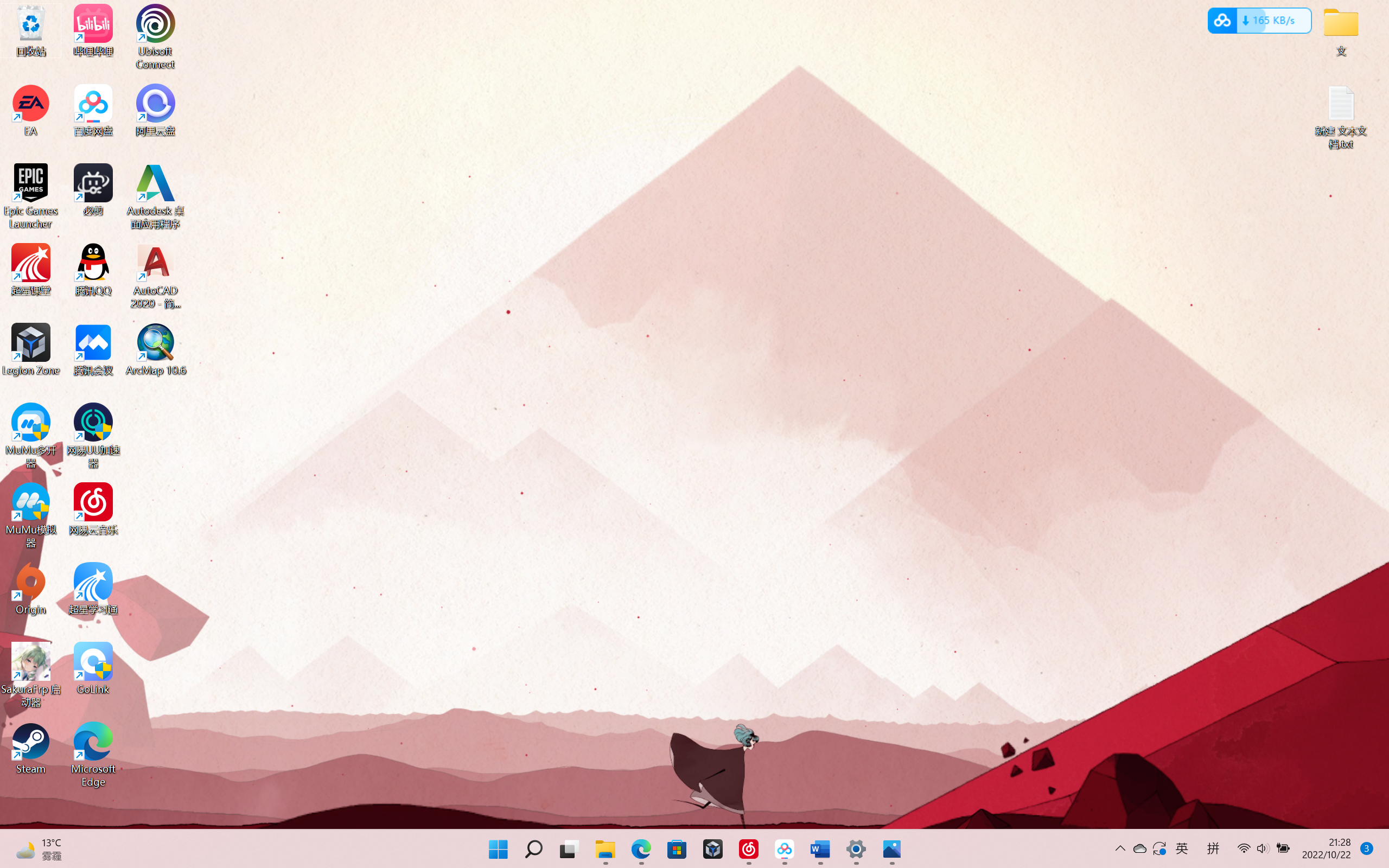Open the clock and date flyout
The image size is (1389, 868).
pos(1326,848)
